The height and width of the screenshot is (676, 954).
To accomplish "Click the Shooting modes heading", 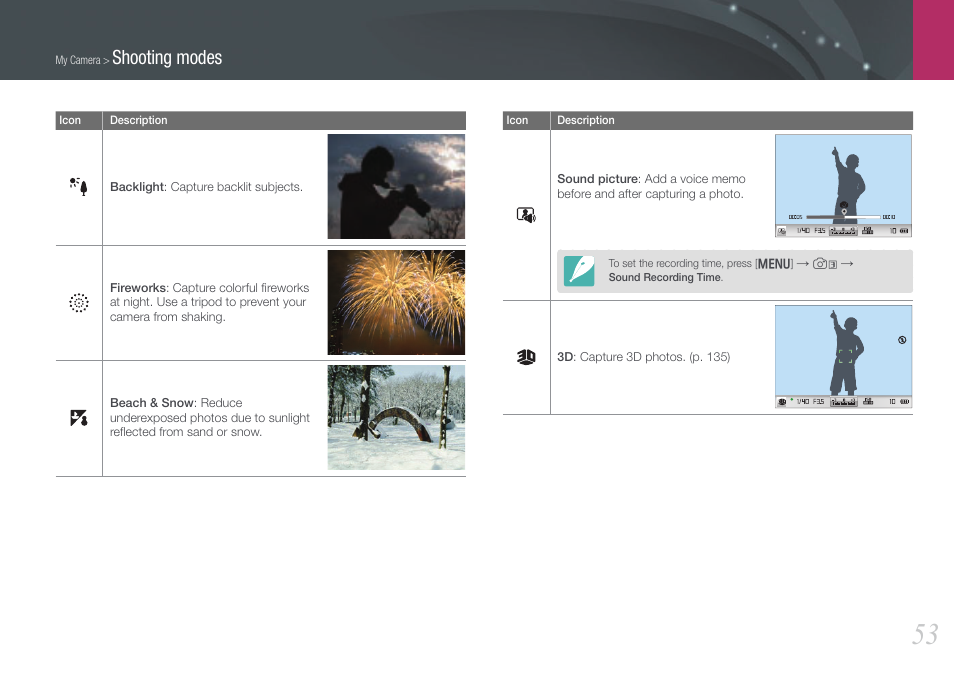I will point(167,58).
